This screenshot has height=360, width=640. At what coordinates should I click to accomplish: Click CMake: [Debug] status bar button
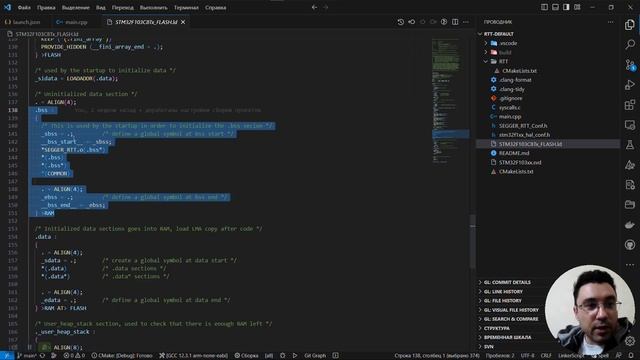(x=122, y=356)
